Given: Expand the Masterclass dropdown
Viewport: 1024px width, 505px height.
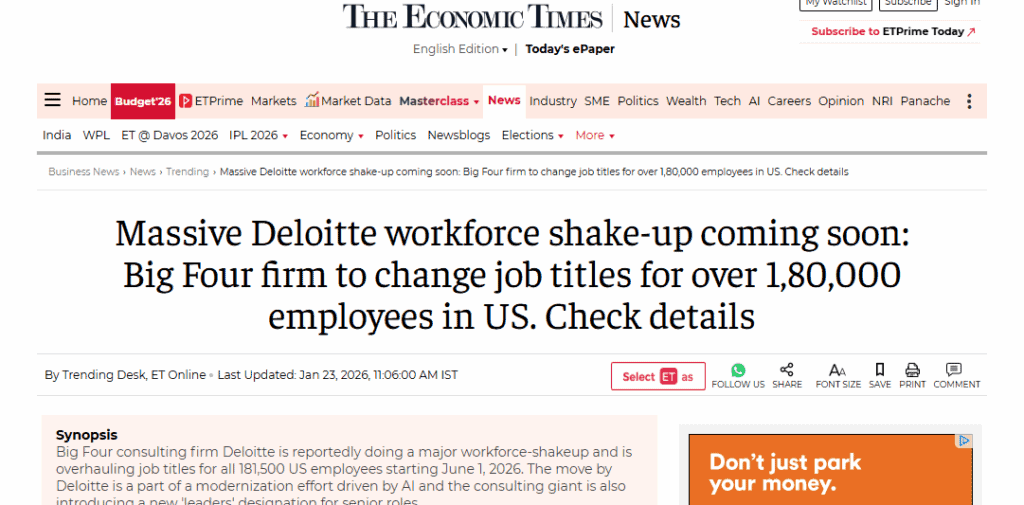Looking at the screenshot, I should click(439, 101).
